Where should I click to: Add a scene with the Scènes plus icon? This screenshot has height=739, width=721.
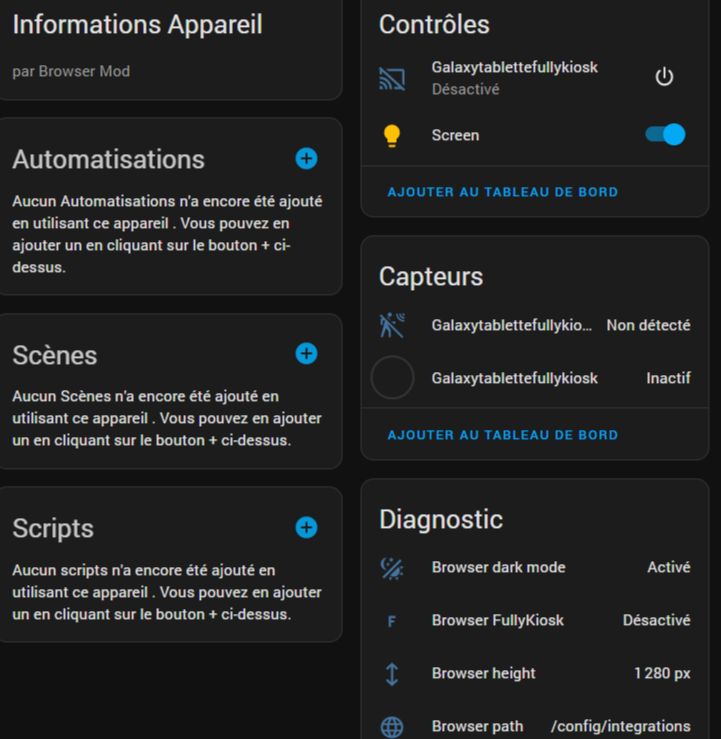(306, 353)
